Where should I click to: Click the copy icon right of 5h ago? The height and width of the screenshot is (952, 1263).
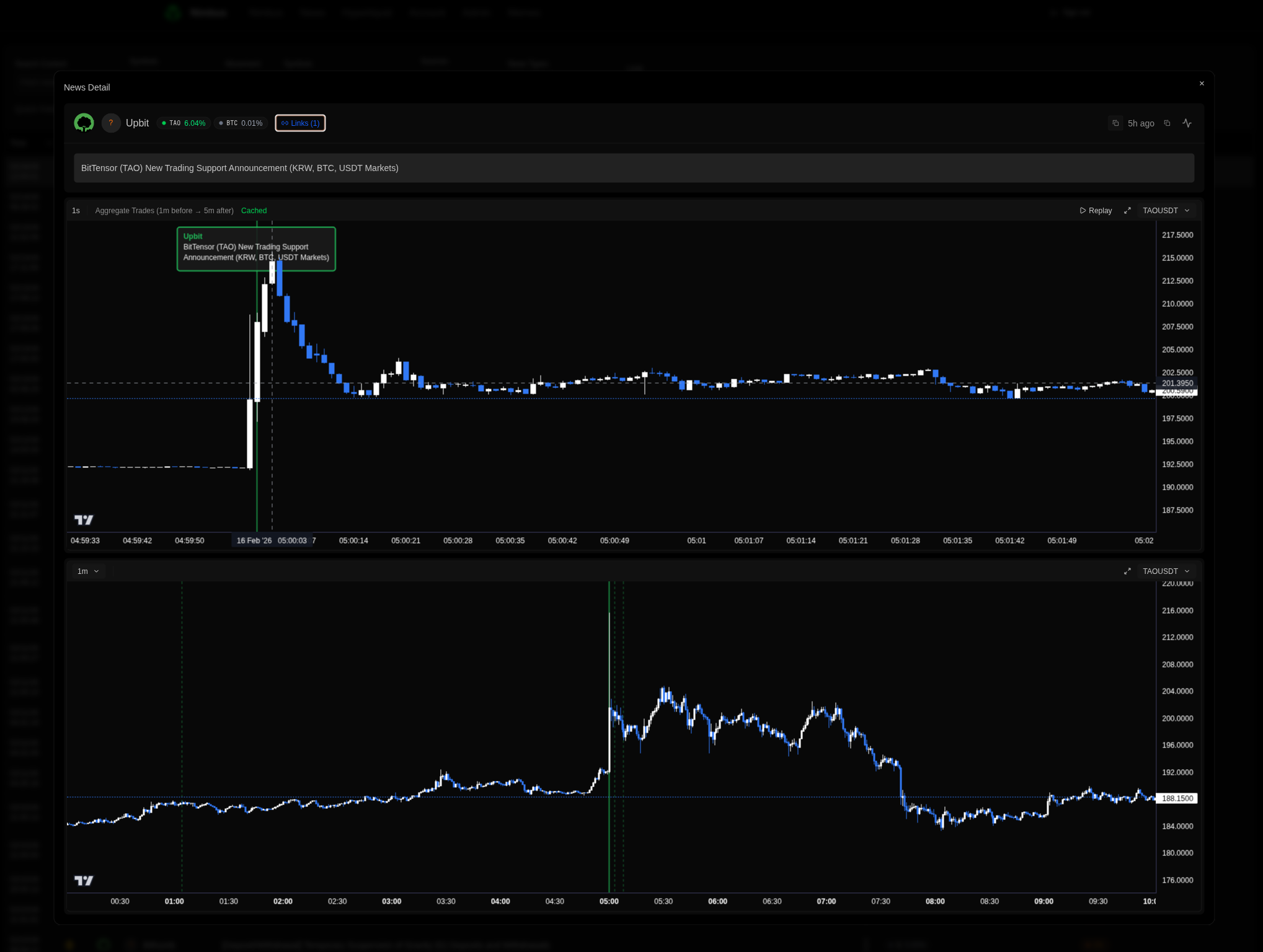1167,123
